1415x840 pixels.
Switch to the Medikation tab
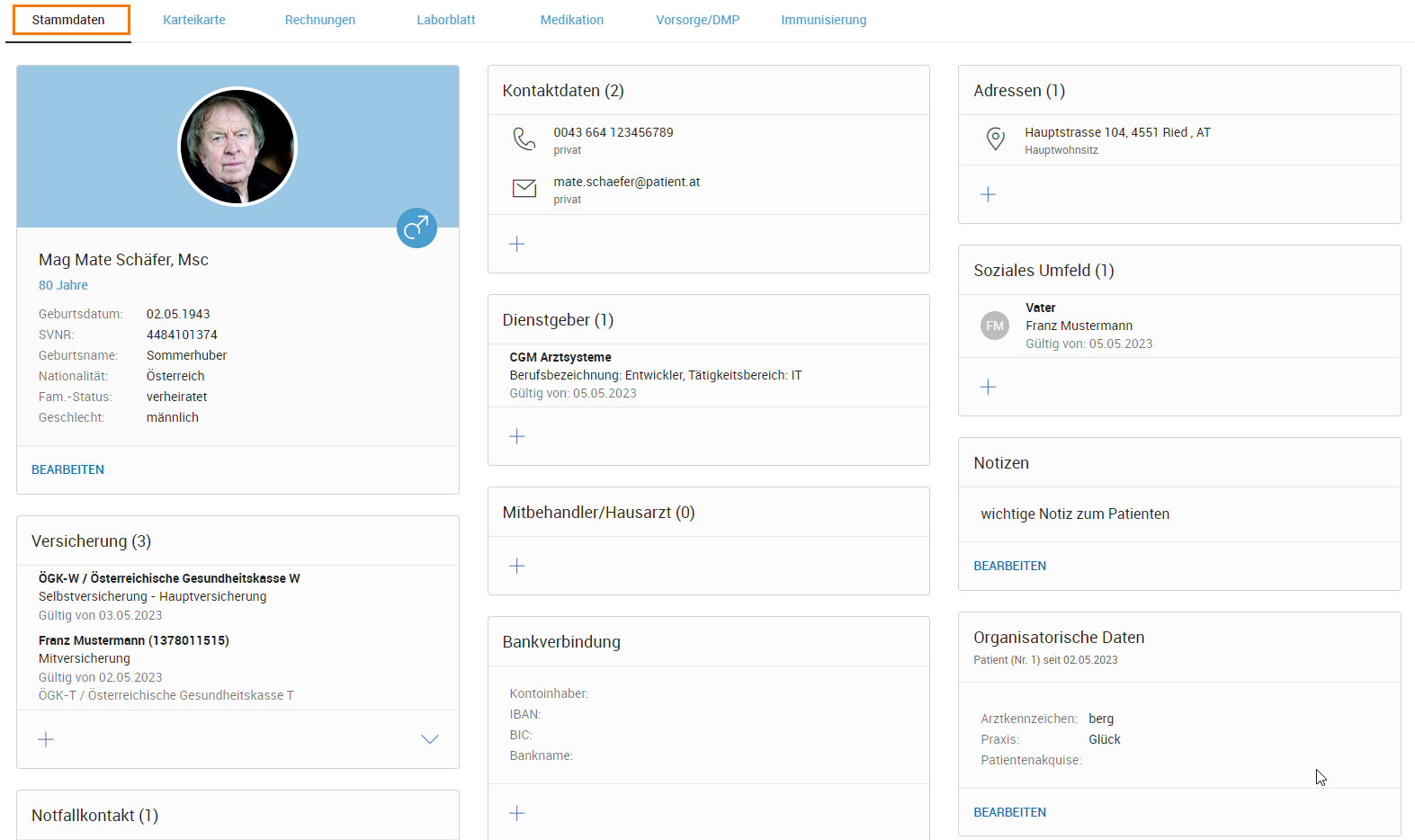[572, 20]
